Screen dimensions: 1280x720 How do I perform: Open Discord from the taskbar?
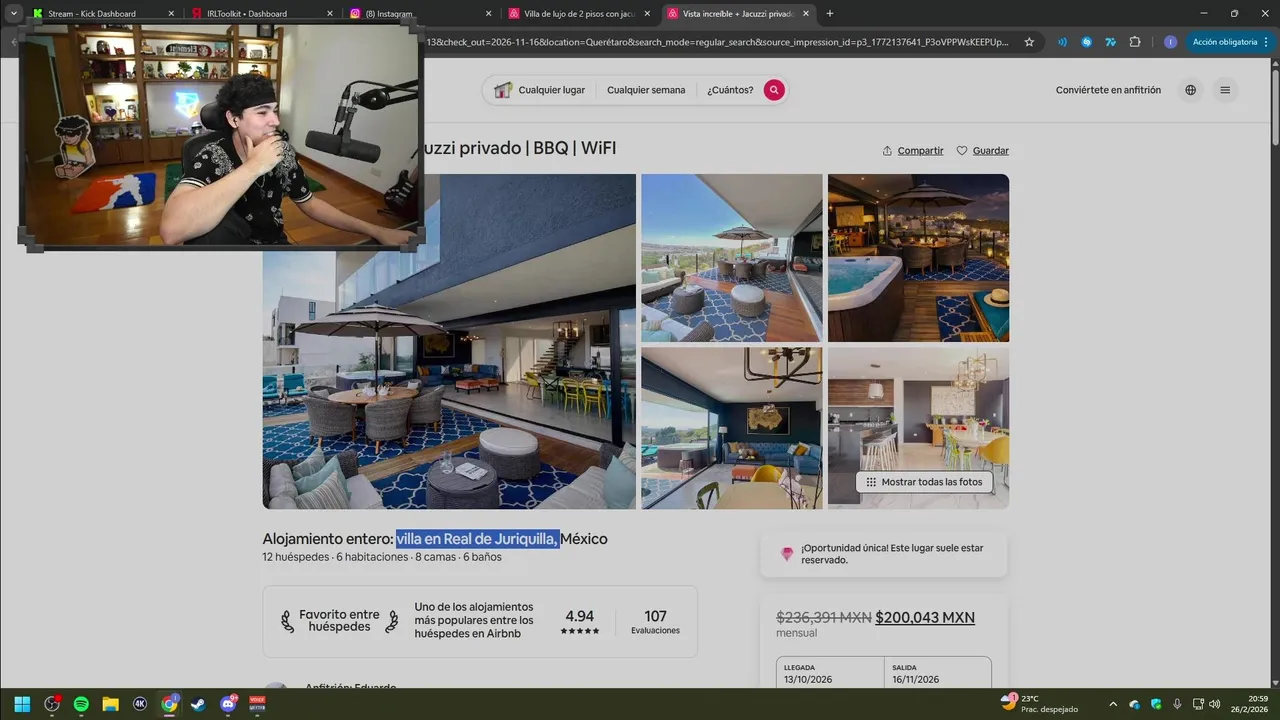pyautogui.click(x=228, y=704)
